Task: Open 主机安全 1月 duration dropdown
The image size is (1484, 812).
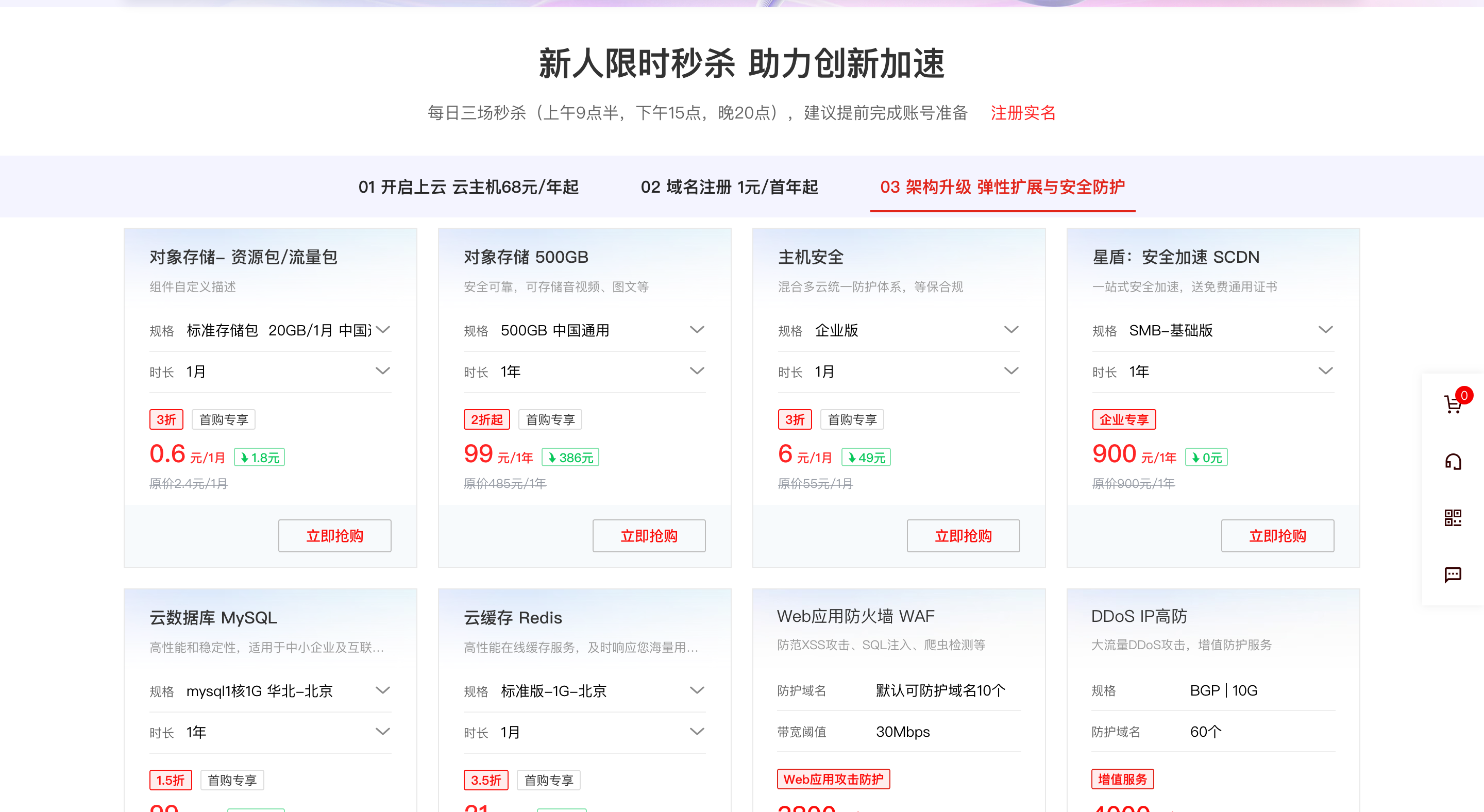Action: pos(1011,371)
